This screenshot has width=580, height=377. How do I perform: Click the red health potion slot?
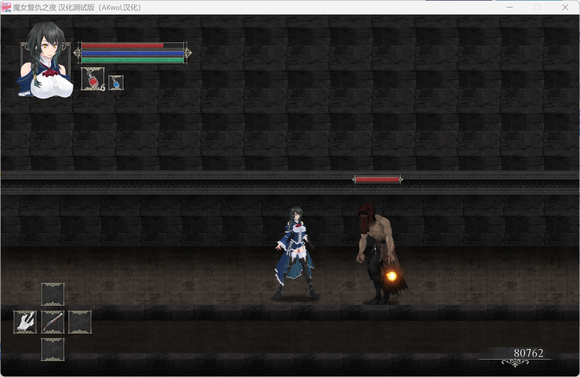93,79
